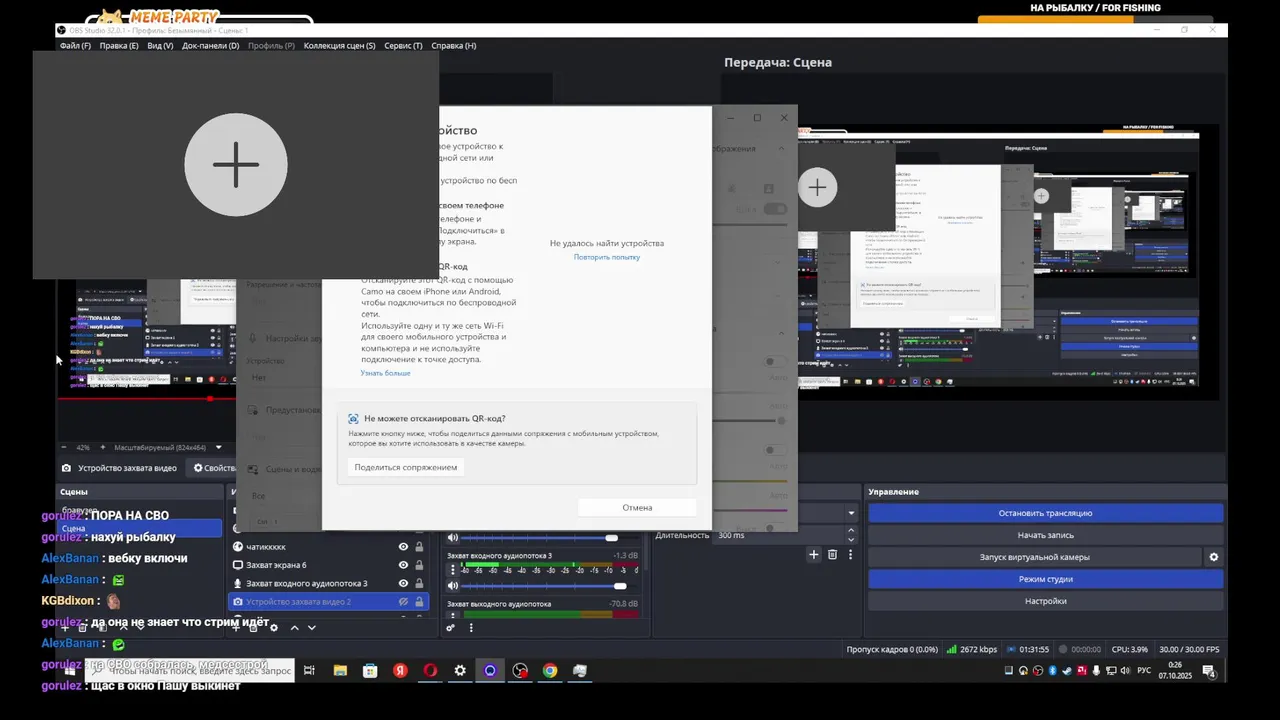
Task: Hide Захват входного аудиопотока 3 source
Action: [404, 583]
